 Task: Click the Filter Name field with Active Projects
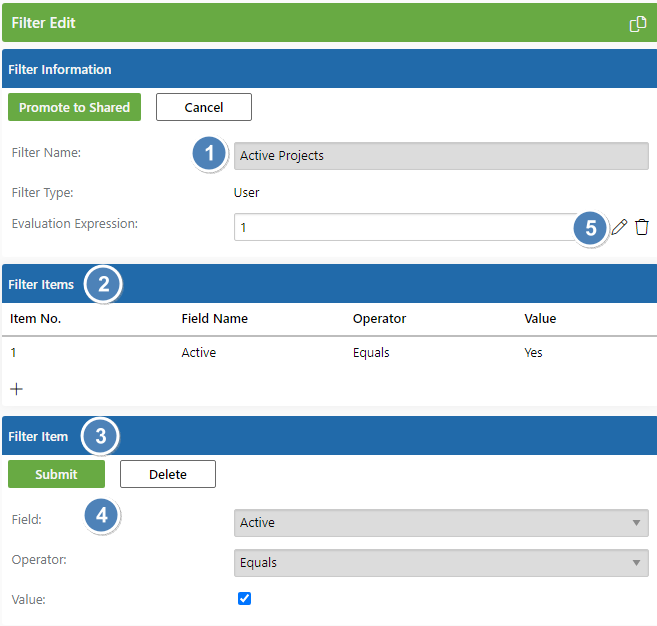pyautogui.click(x=441, y=156)
